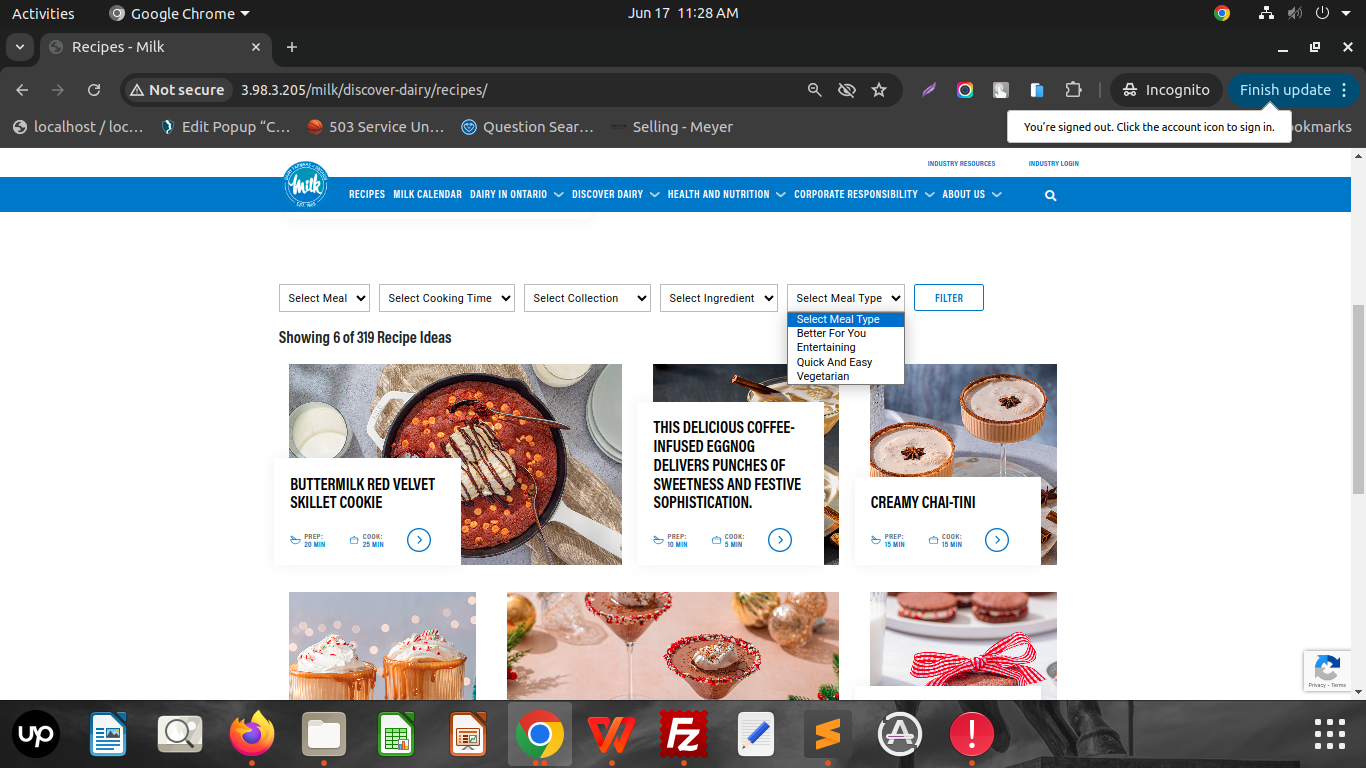The height and width of the screenshot is (768, 1366).
Task: Click the Milk logo in the site header
Action: point(305,184)
